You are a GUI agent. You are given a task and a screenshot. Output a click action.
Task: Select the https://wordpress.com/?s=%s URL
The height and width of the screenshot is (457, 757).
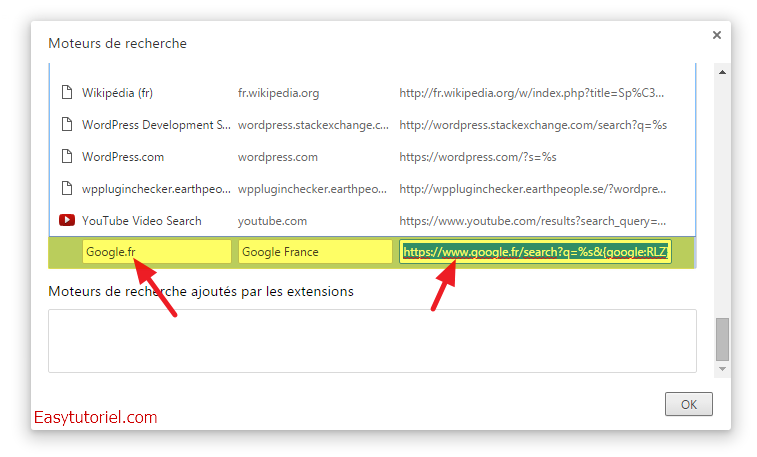pos(478,157)
